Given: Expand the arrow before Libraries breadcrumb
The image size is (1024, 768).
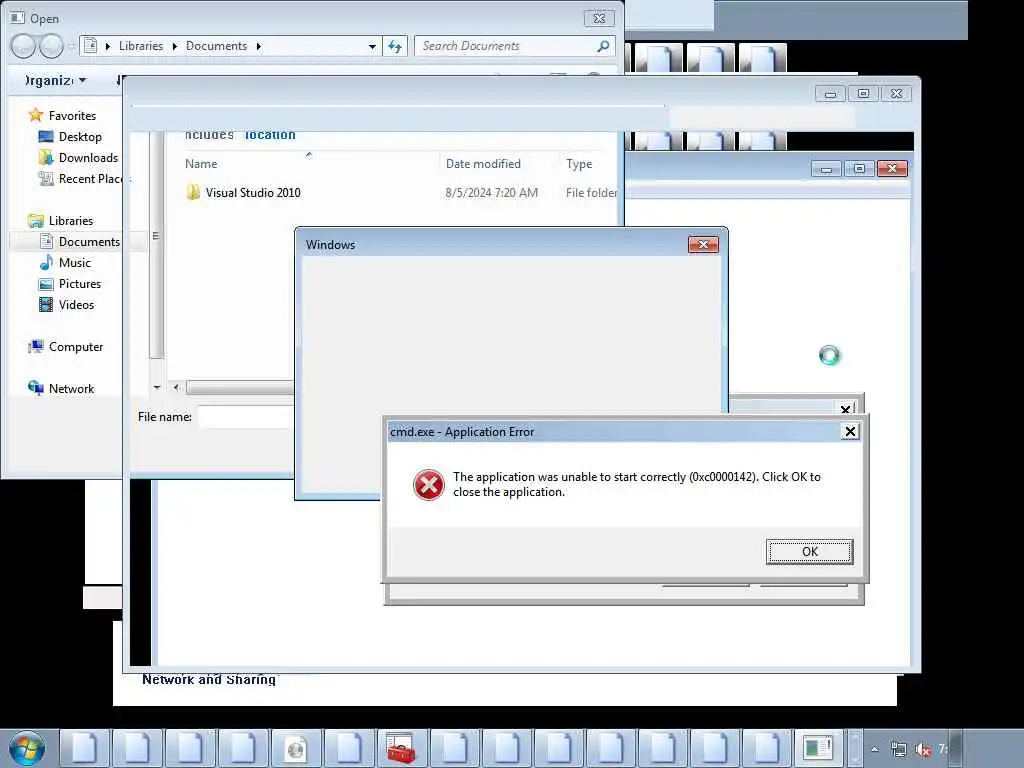Looking at the screenshot, I should point(108,46).
